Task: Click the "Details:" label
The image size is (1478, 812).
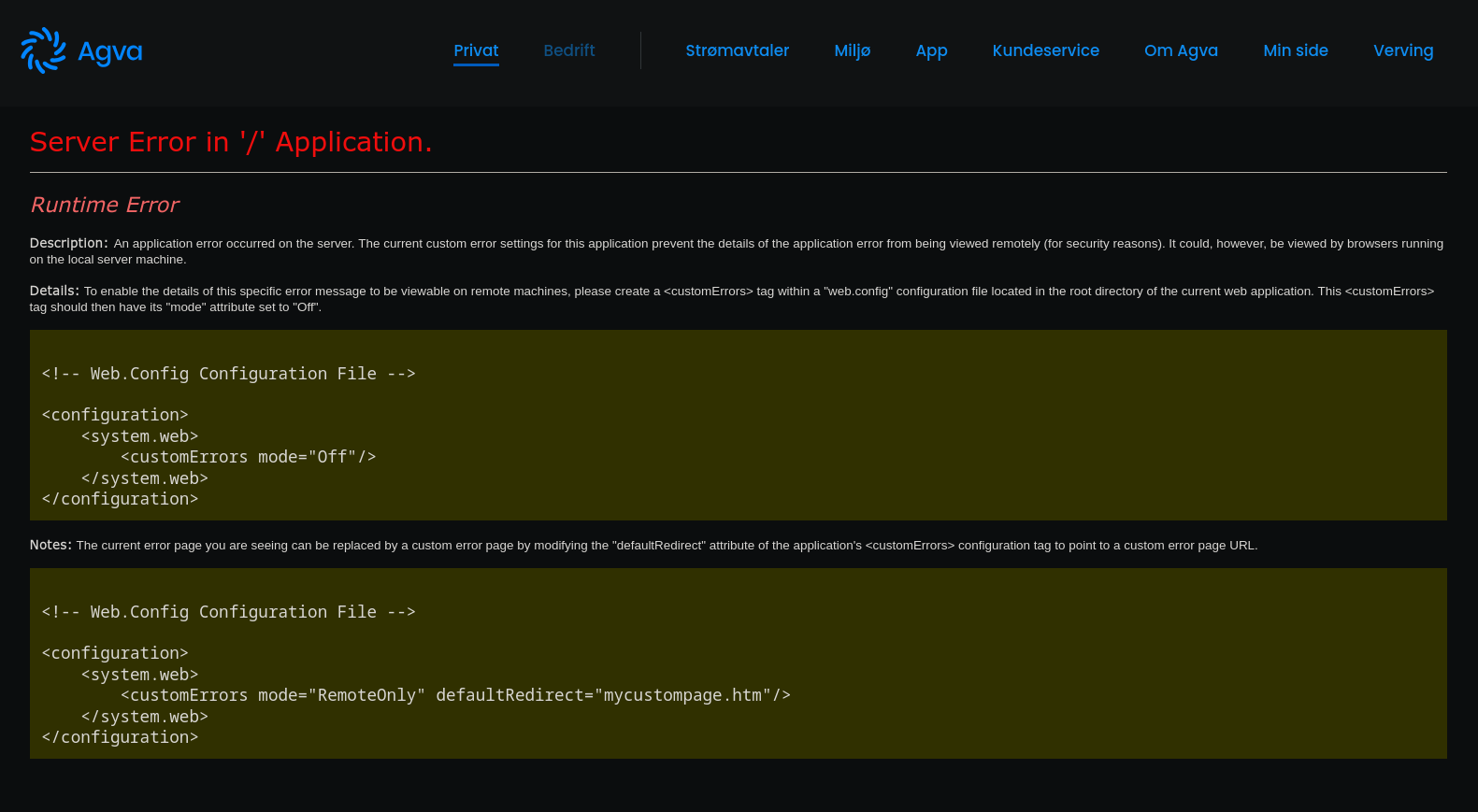Action: 54,291
